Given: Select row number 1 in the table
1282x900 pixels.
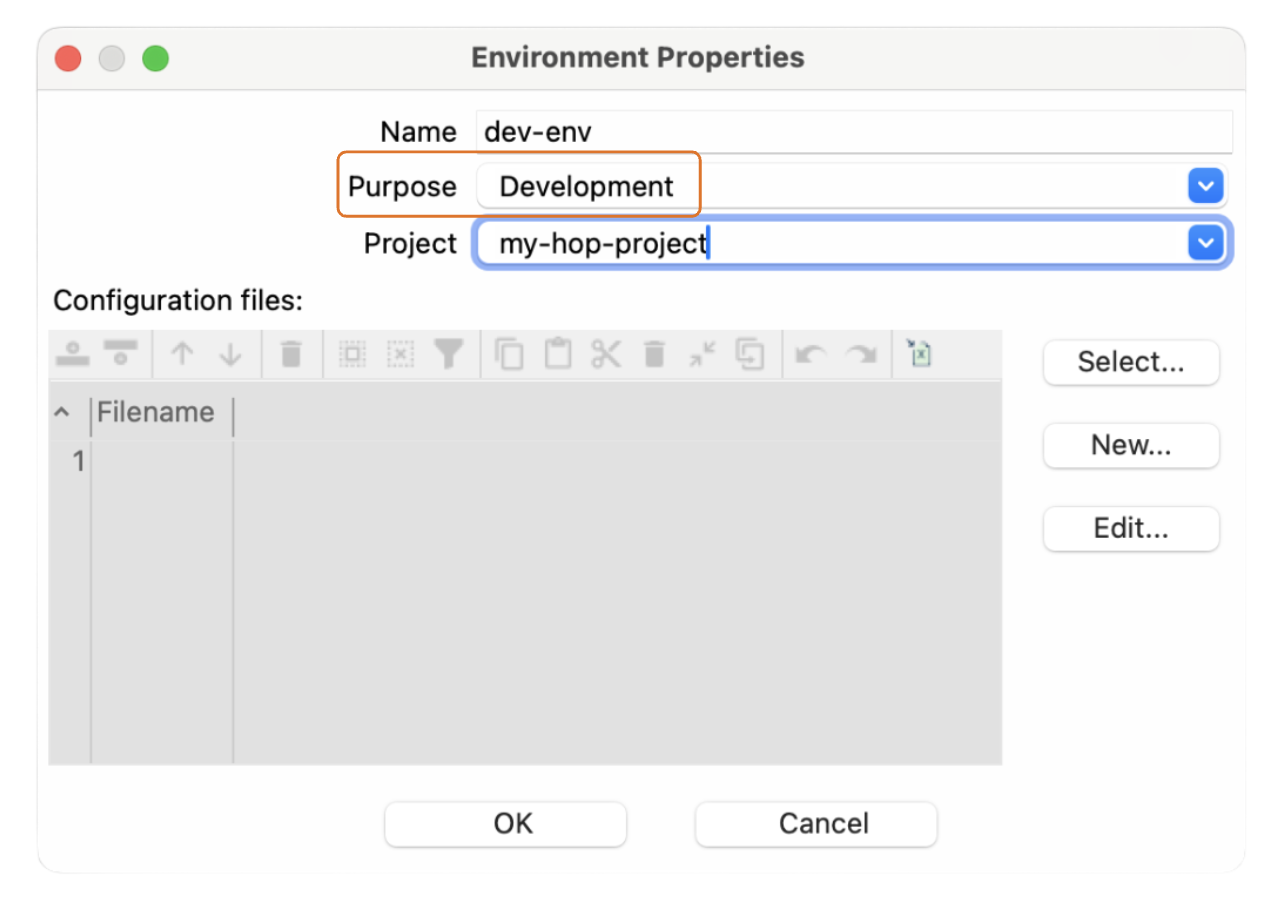Looking at the screenshot, I should click(77, 461).
